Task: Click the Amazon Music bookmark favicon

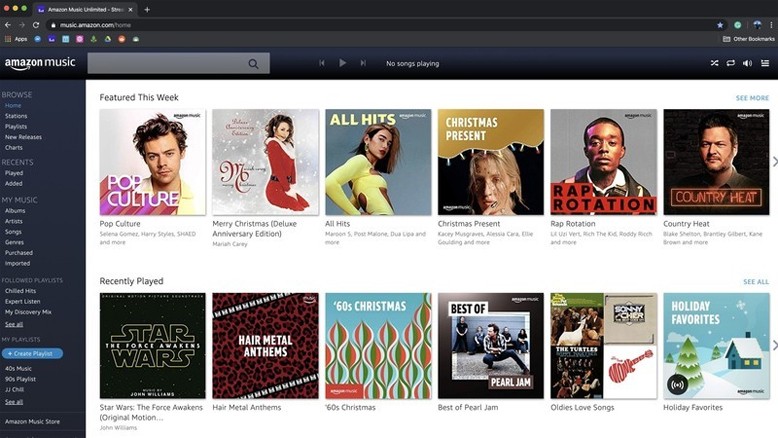Action: [52, 39]
